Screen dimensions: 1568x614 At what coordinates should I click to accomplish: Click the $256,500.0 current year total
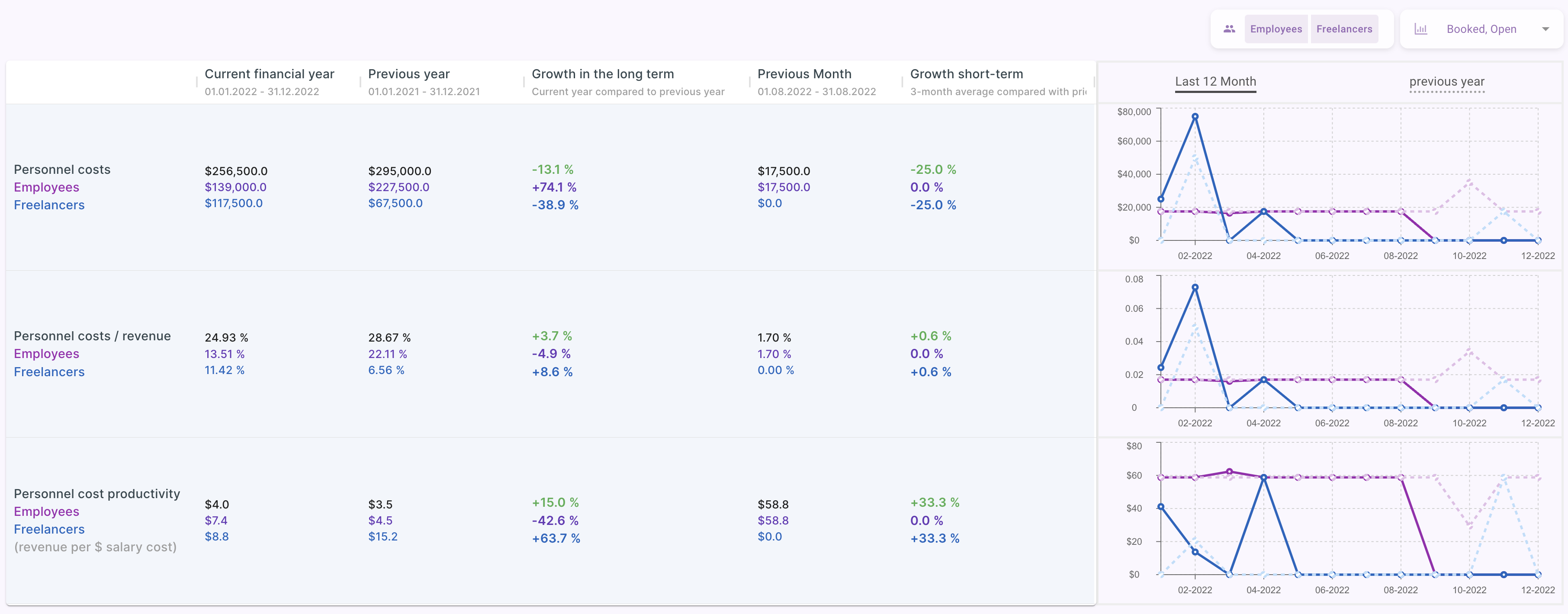(235, 171)
